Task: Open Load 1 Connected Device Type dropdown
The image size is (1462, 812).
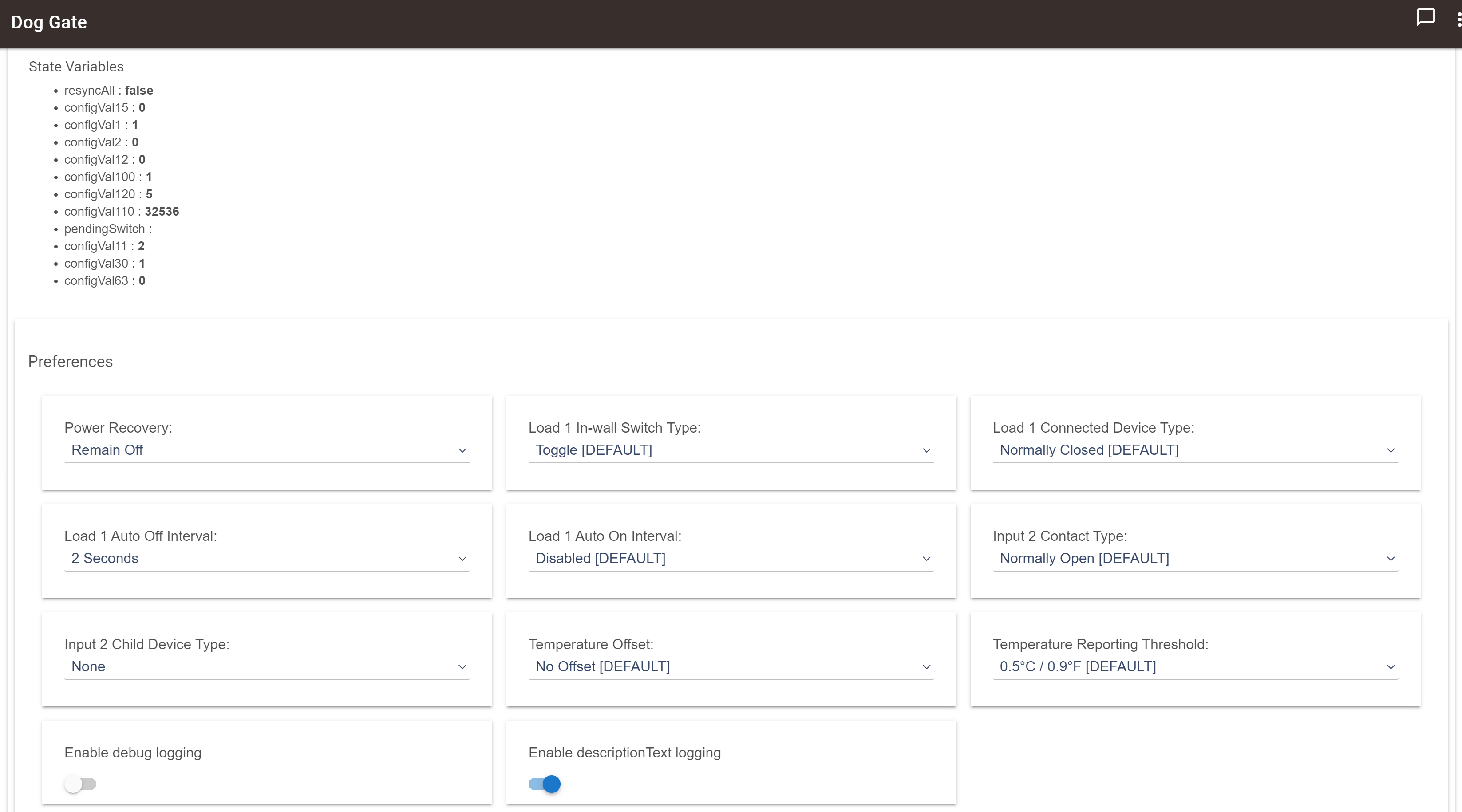Action: [x=1195, y=450]
